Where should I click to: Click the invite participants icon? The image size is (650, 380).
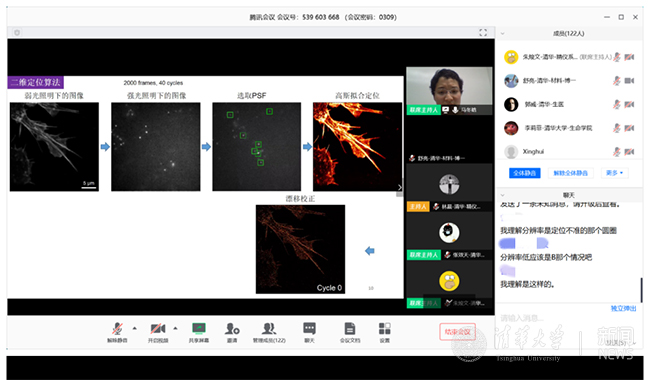[x=232, y=332]
